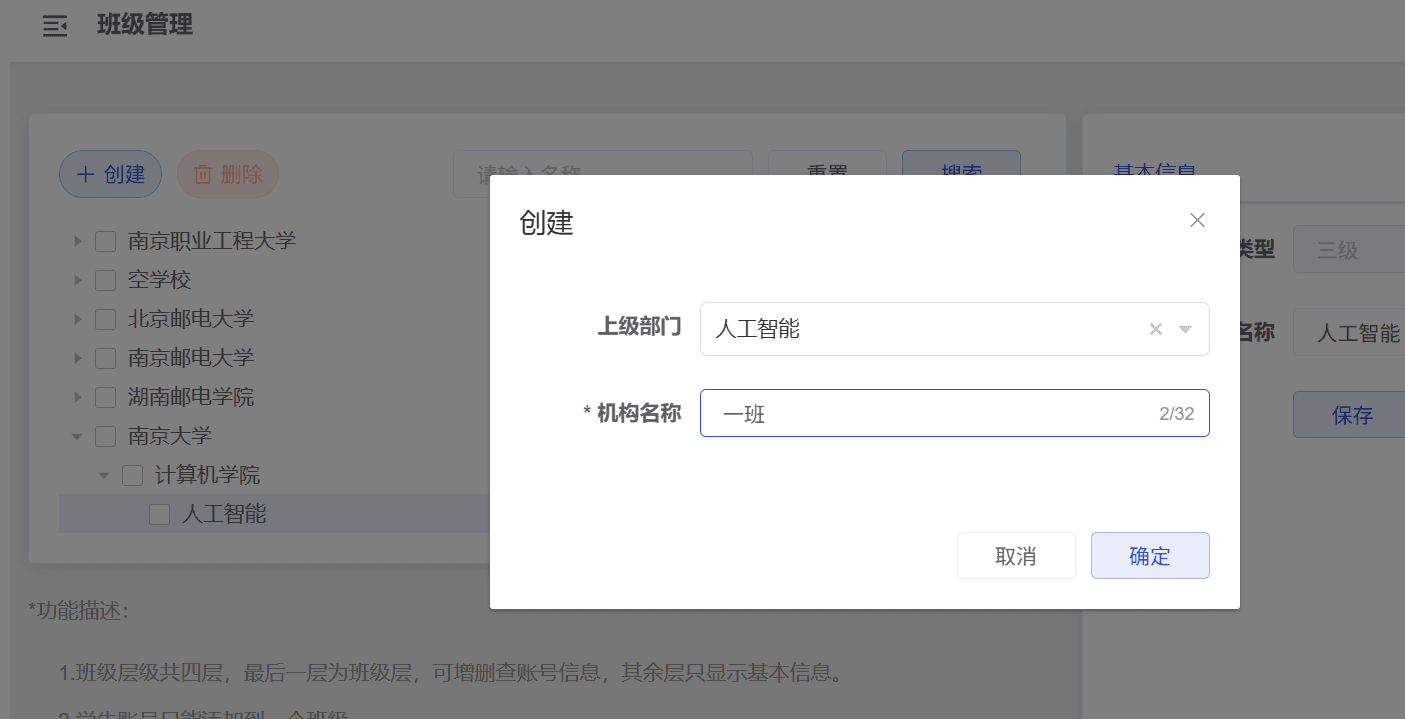Click the 创建 button with plus icon
The width and height of the screenshot is (1405, 719).
(111, 174)
